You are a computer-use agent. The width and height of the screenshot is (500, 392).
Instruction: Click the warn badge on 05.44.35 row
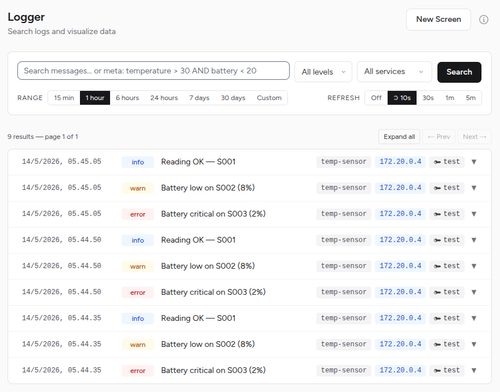(x=138, y=345)
